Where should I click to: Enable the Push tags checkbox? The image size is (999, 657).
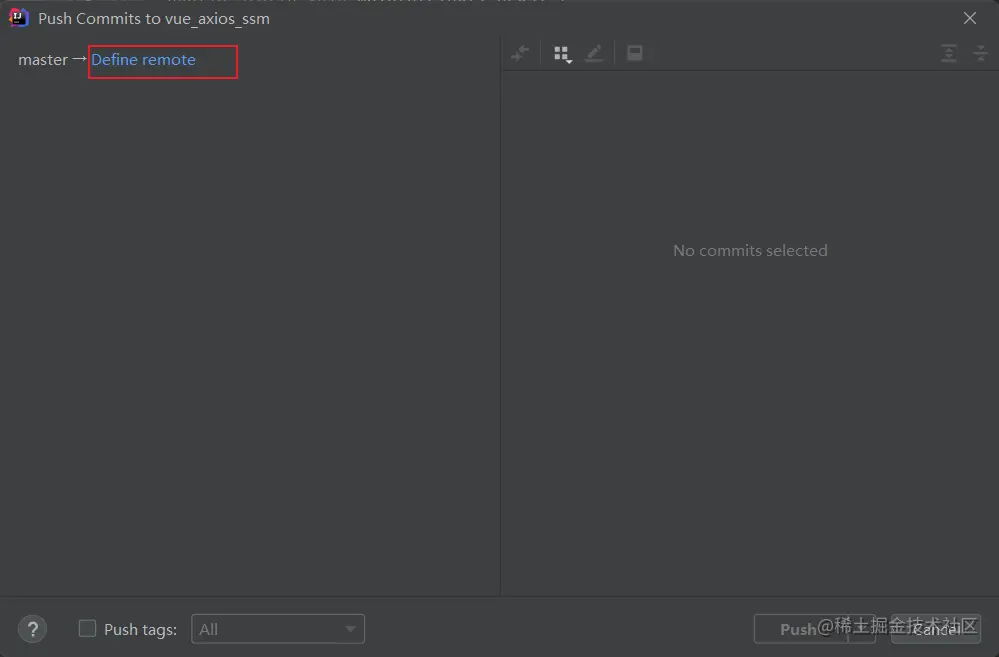87,628
